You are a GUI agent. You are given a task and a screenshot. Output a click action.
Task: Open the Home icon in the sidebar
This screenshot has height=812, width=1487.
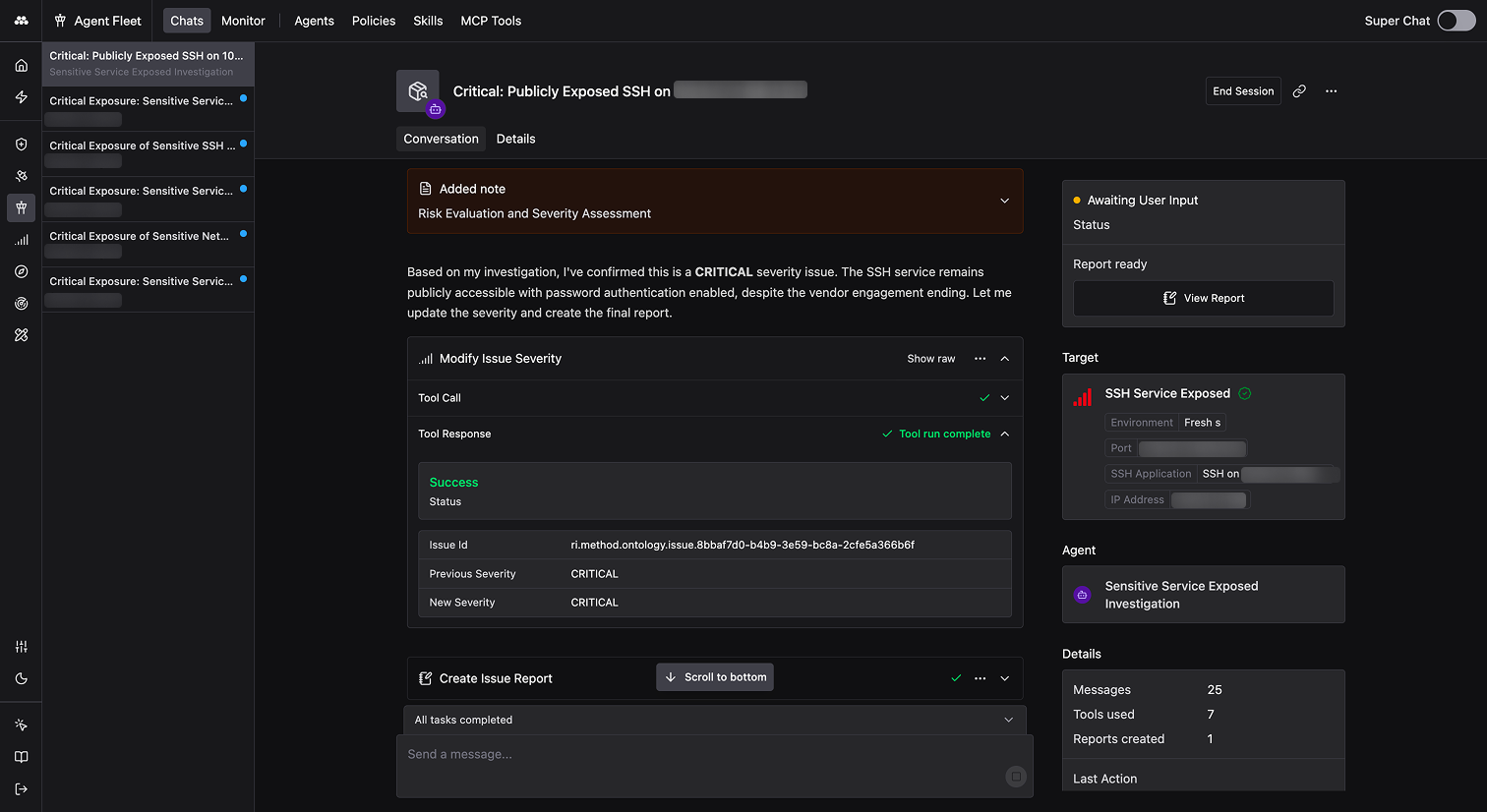click(x=21, y=65)
